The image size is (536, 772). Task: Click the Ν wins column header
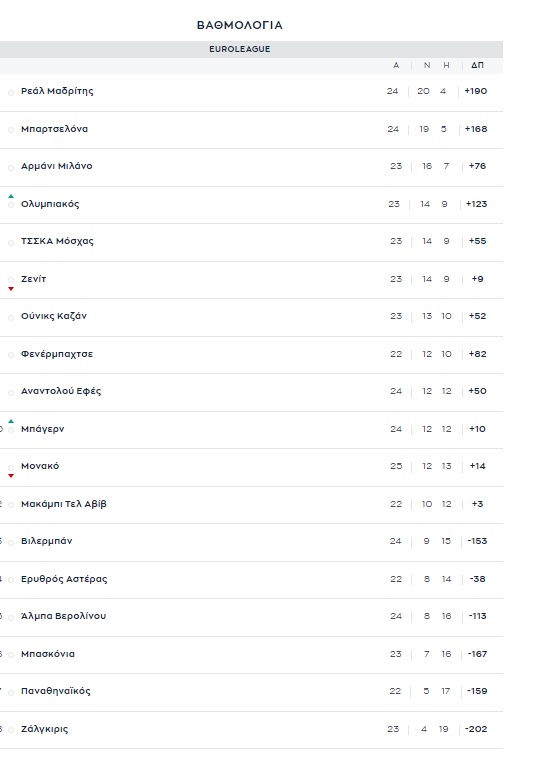427,65
